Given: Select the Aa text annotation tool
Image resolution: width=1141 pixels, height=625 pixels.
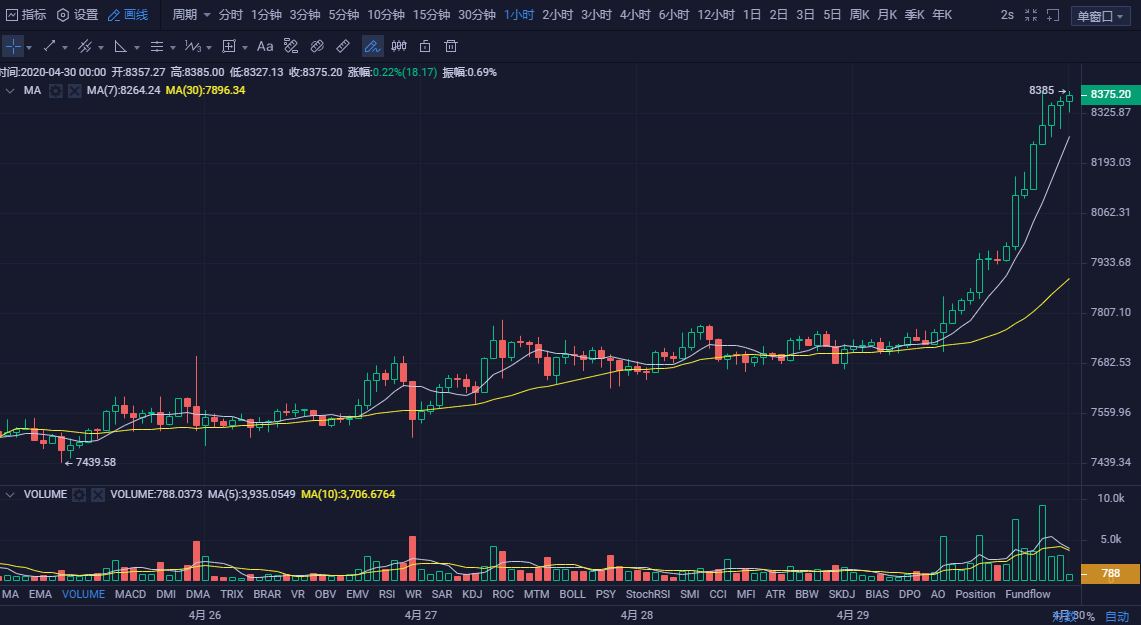Looking at the screenshot, I should (265, 47).
